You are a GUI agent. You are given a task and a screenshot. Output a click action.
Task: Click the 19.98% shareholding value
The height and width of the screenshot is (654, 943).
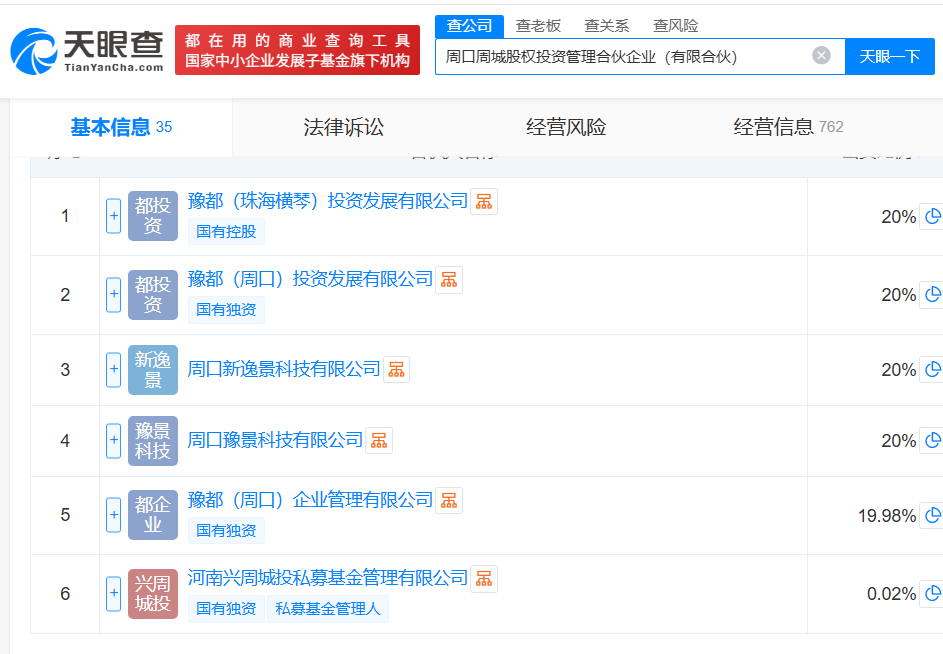886,516
